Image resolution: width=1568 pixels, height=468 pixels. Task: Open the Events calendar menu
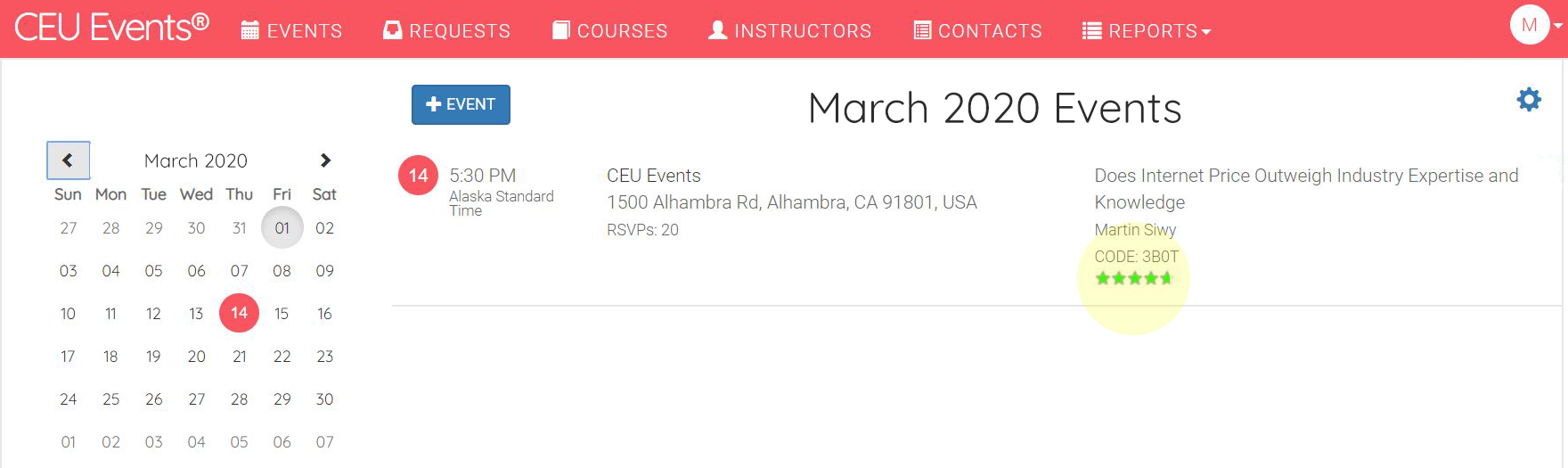pyautogui.click(x=292, y=31)
